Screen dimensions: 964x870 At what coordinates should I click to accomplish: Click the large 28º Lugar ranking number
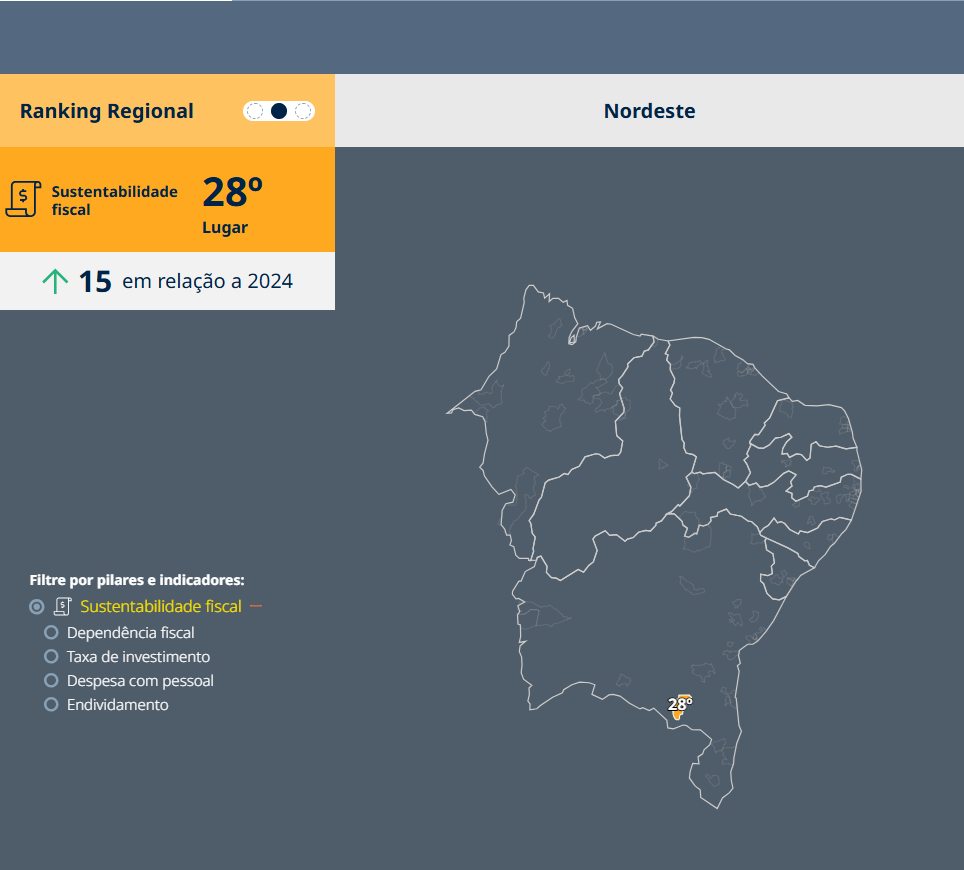click(x=232, y=192)
